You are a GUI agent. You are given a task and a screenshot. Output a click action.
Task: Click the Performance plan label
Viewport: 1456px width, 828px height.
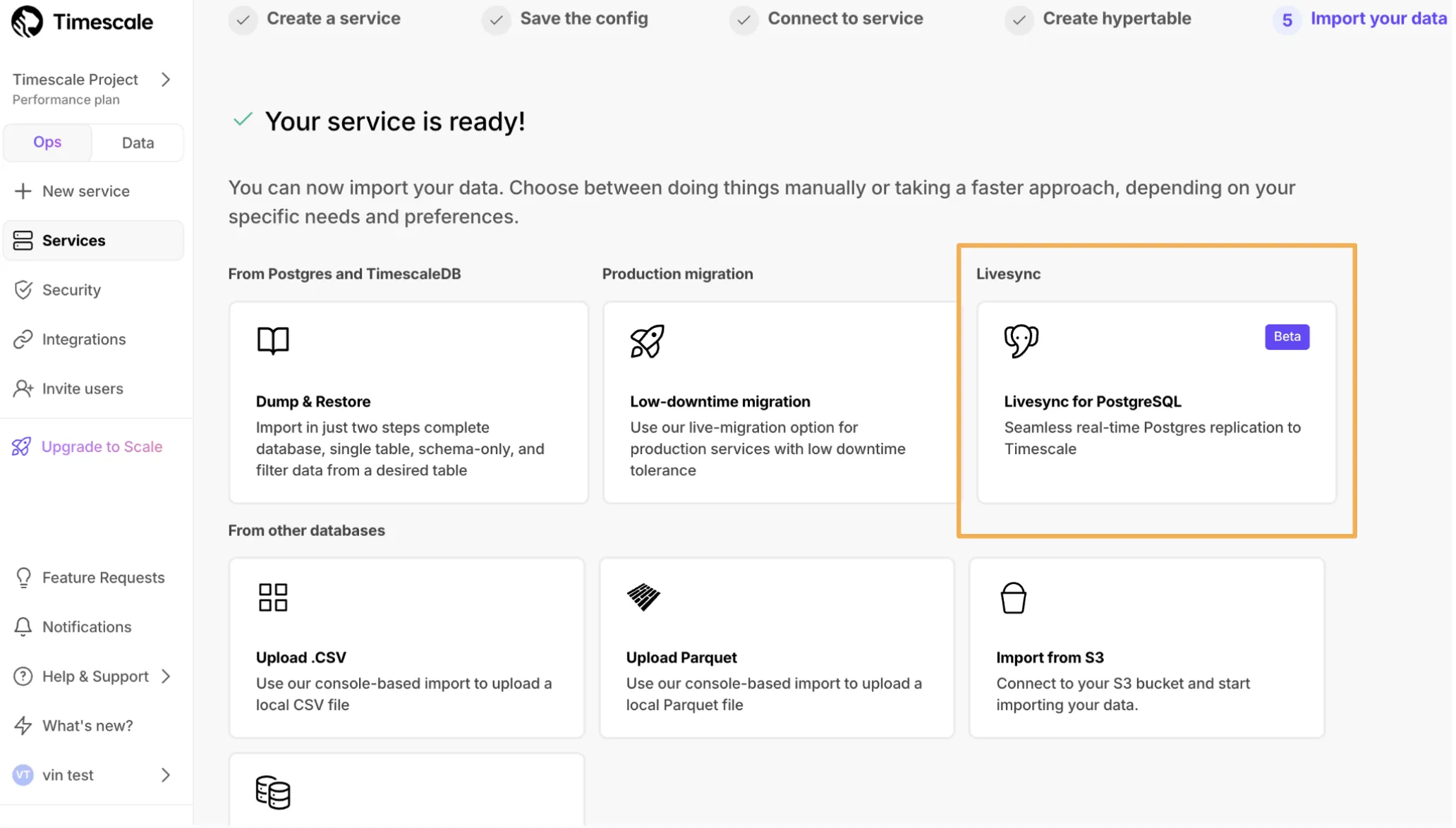click(x=66, y=100)
